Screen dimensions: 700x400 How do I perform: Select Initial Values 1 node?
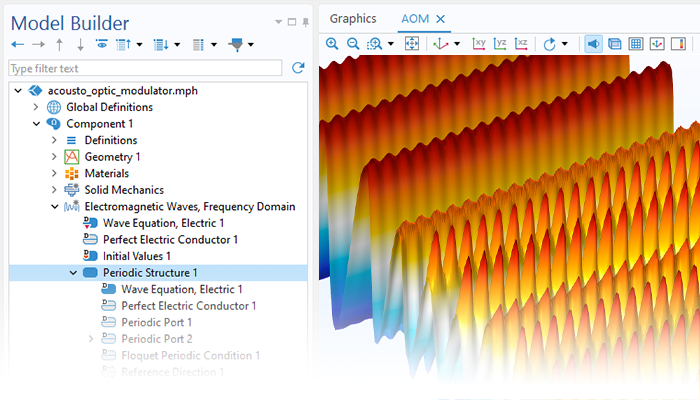pyautogui.click(x=137, y=256)
